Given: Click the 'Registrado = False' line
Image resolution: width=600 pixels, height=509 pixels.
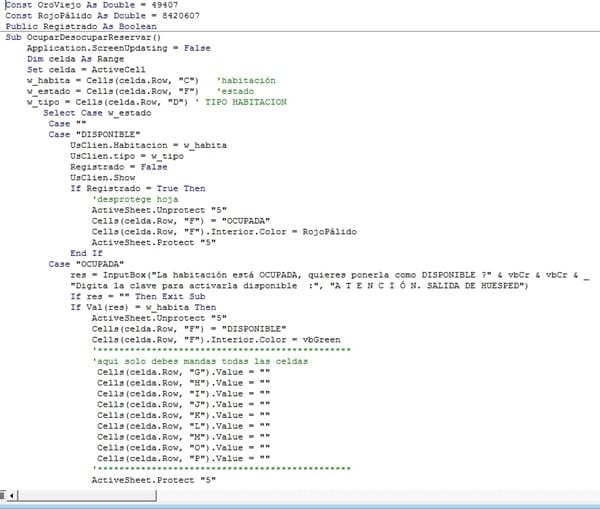Looking at the screenshot, I should pos(119,167).
